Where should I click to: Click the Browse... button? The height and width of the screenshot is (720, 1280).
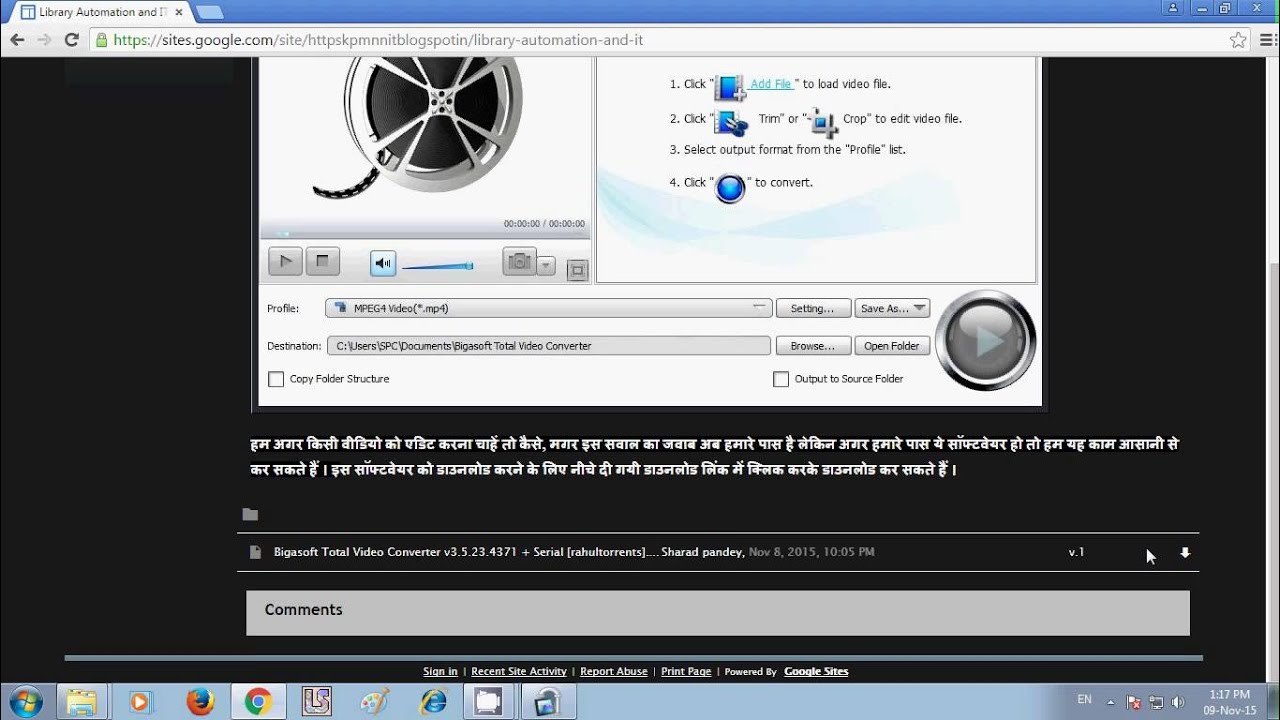pos(813,346)
